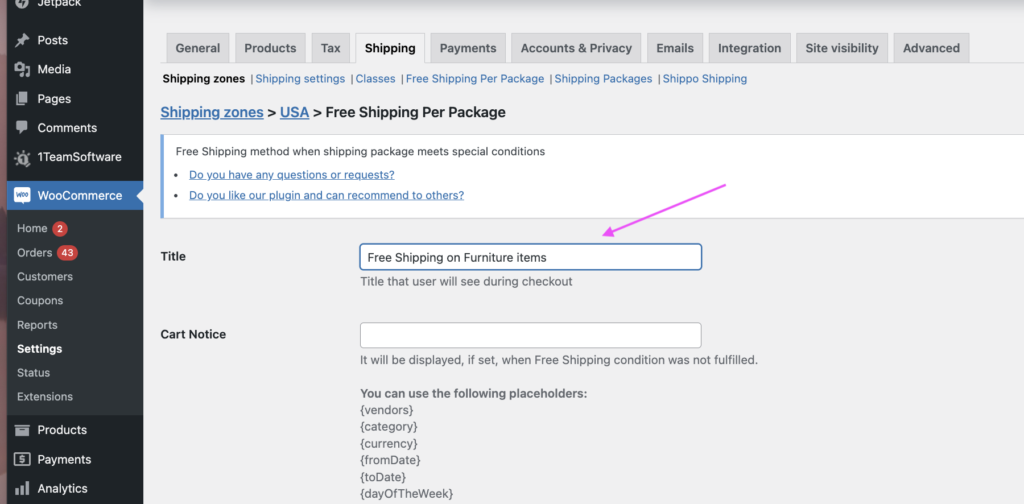This screenshot has height=504, width=1024.
Task: Click the 1TeamSoftware gear icon
Action: [x=22, y=157]
